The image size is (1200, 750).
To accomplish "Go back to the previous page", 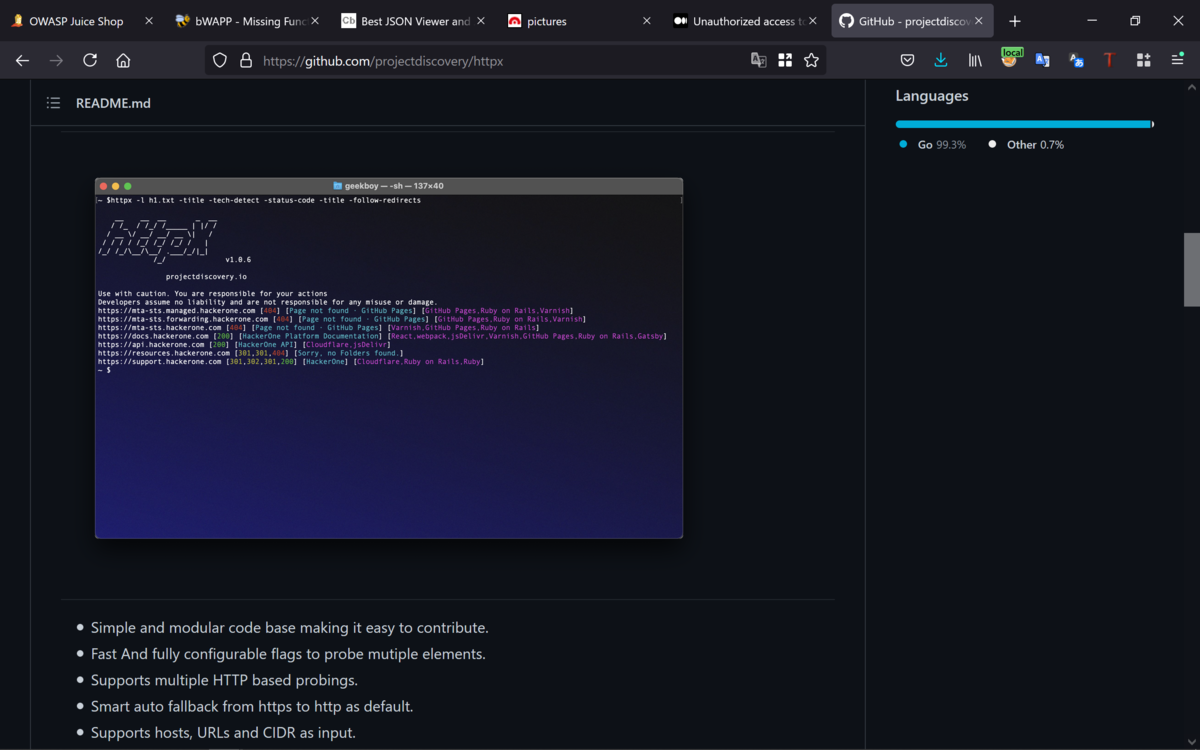I will 23,61.
